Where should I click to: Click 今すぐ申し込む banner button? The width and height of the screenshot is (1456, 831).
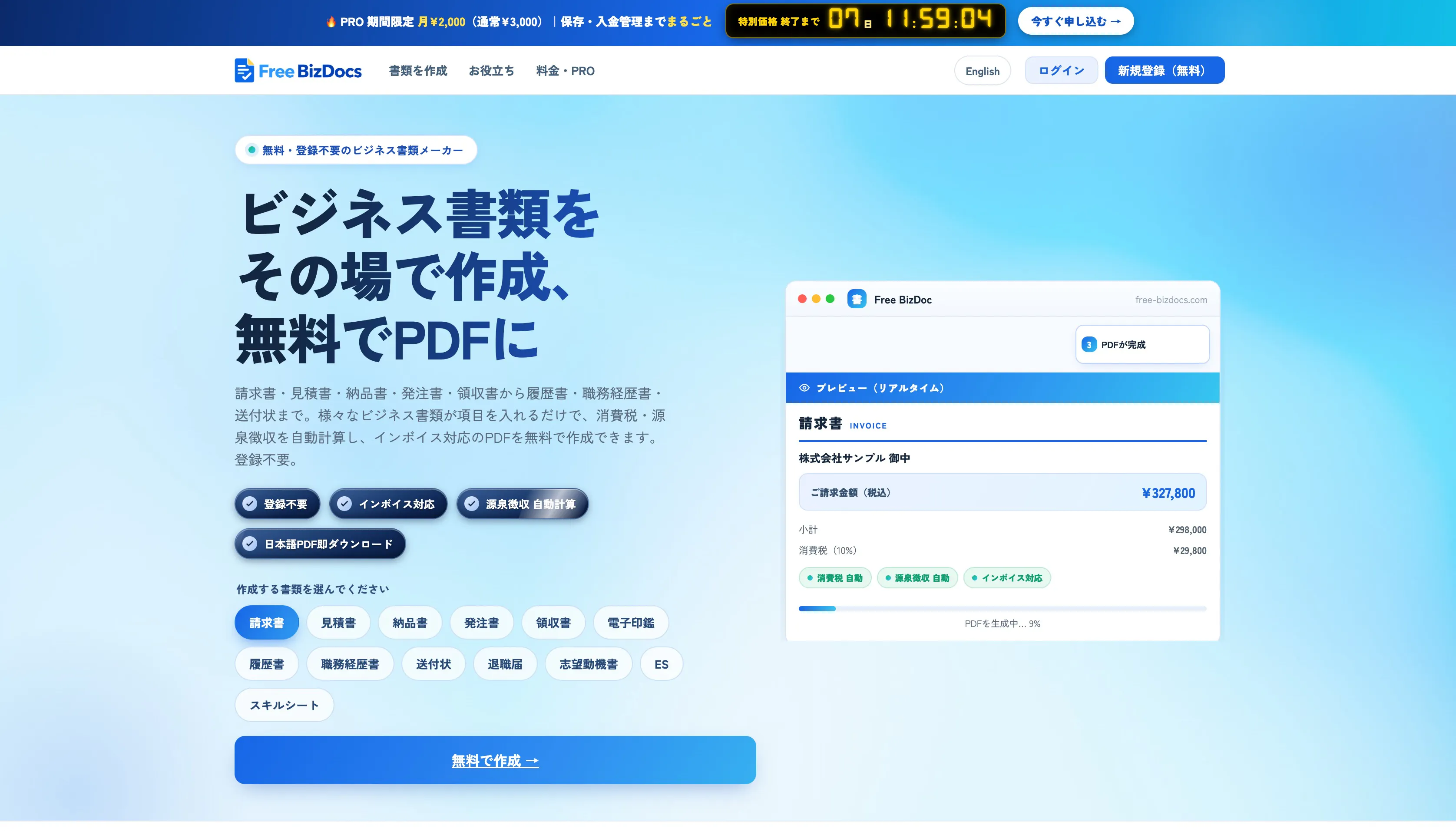(1076, 21)
